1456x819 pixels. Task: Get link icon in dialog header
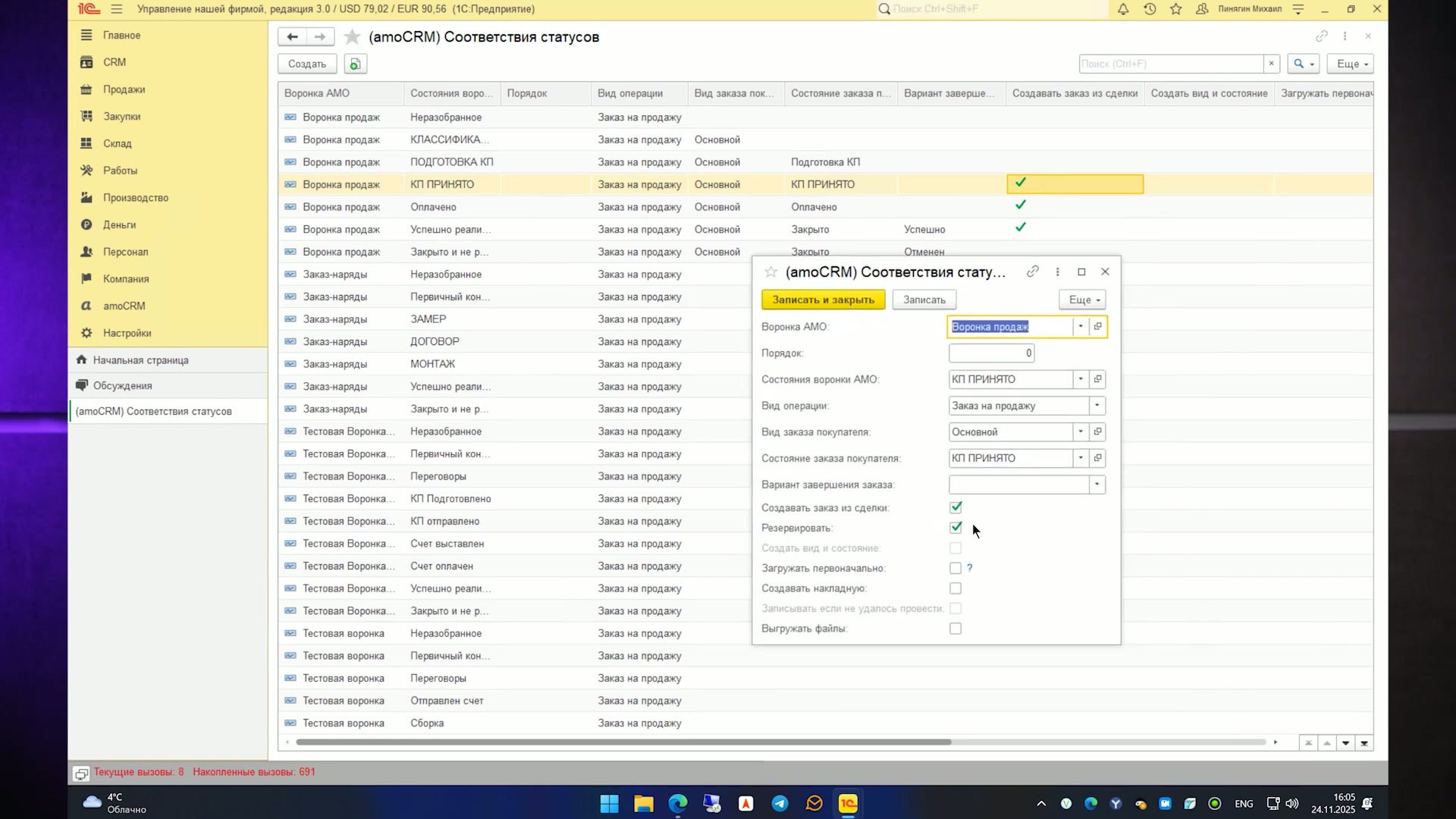[1033, 271]
